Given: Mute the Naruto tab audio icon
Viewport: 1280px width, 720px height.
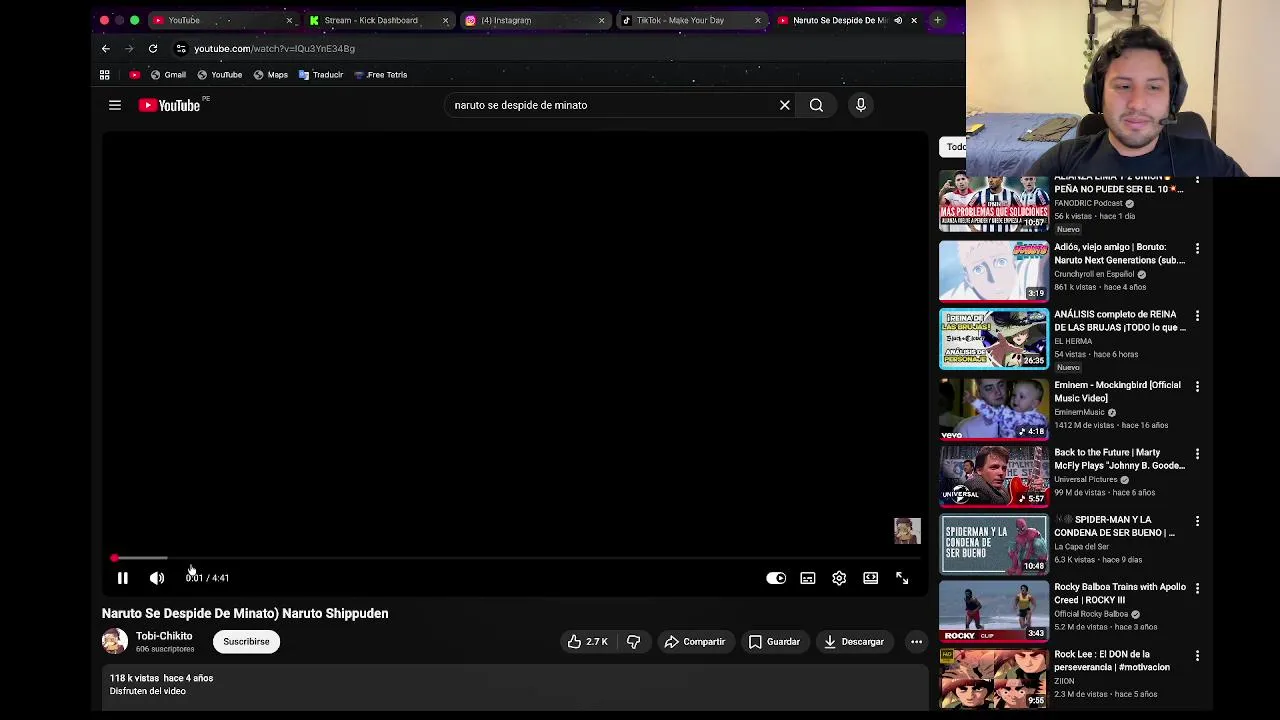Looking at the screenshot, I should point(898,20).
